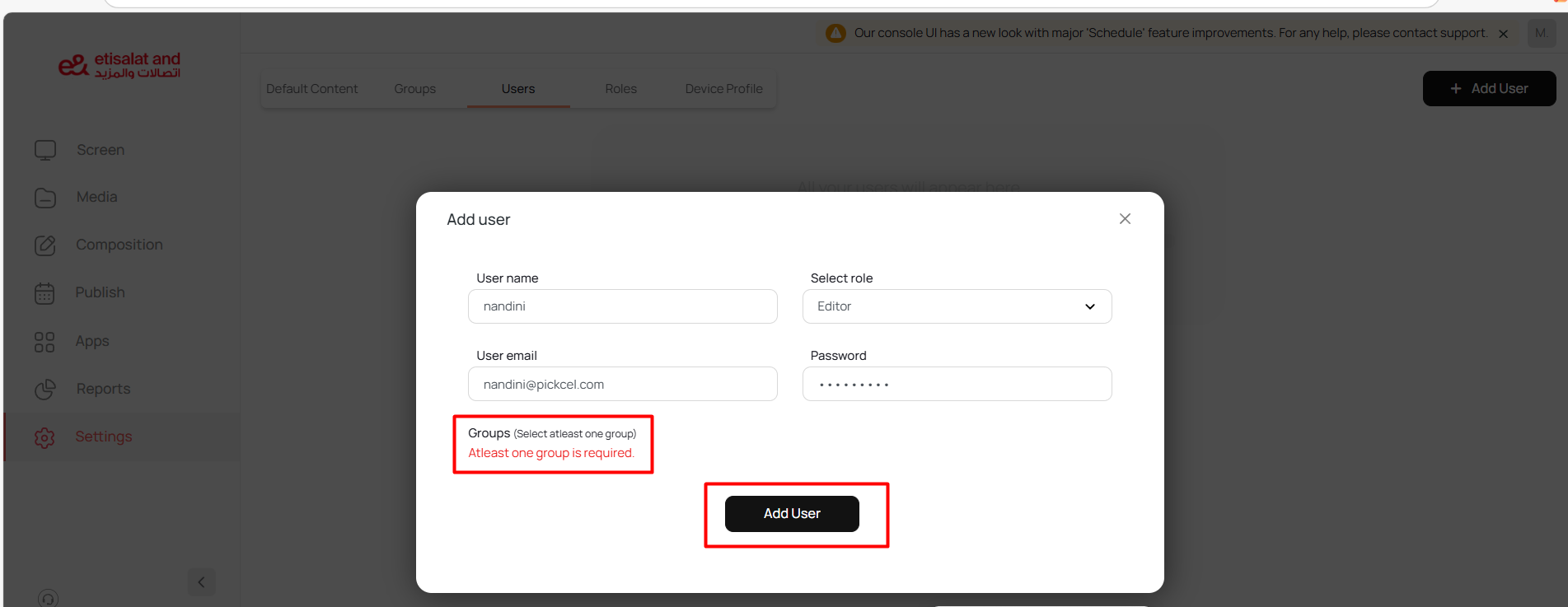This screenshot has height=607, width=1568.
Task: Click the Settings gear icon
Action: point(44,437)
